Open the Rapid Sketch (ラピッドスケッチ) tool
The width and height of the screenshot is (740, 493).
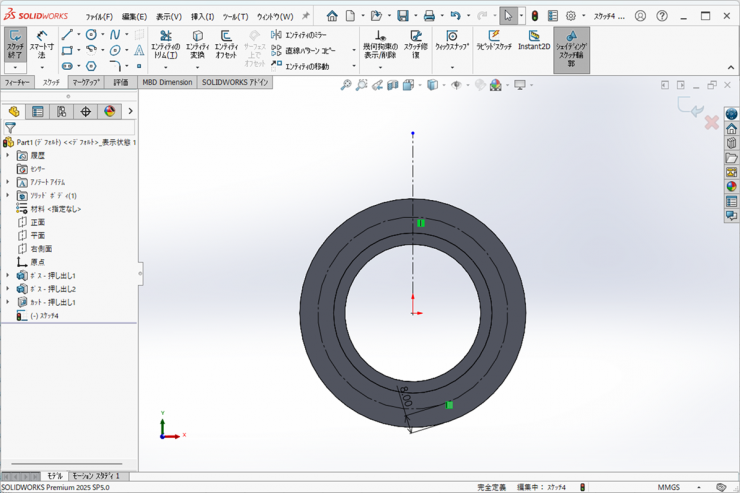click(x=493, y=40)
